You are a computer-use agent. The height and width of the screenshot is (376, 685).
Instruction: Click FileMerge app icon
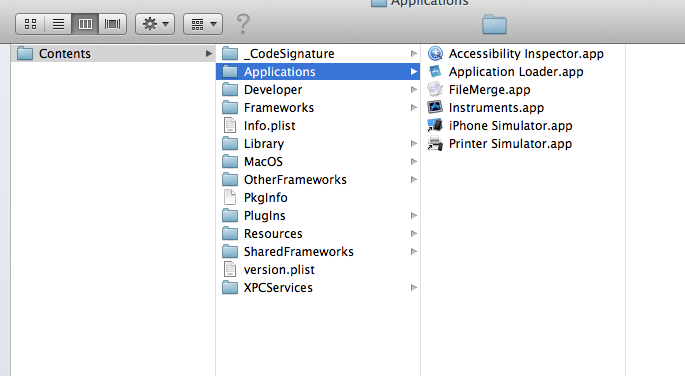(435, 89)
